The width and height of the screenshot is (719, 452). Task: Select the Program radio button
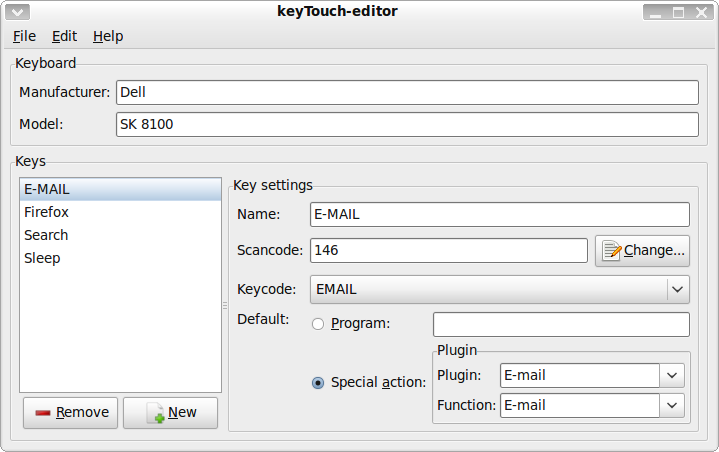tap(318, 324)
